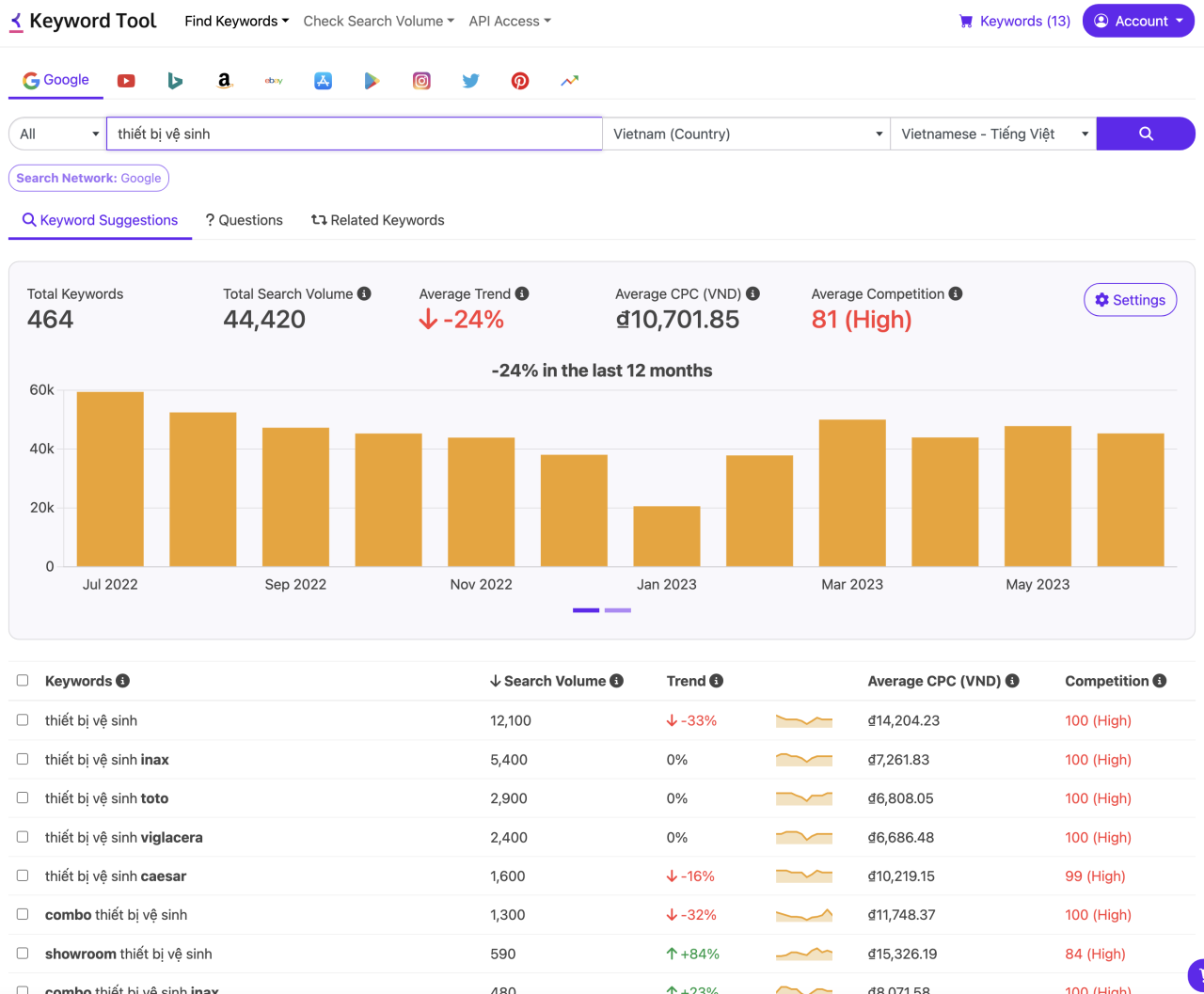Select the Pinterest keyword source icon
The width and height of the screenshot is (1204, 994).
[x=520, y=81]
